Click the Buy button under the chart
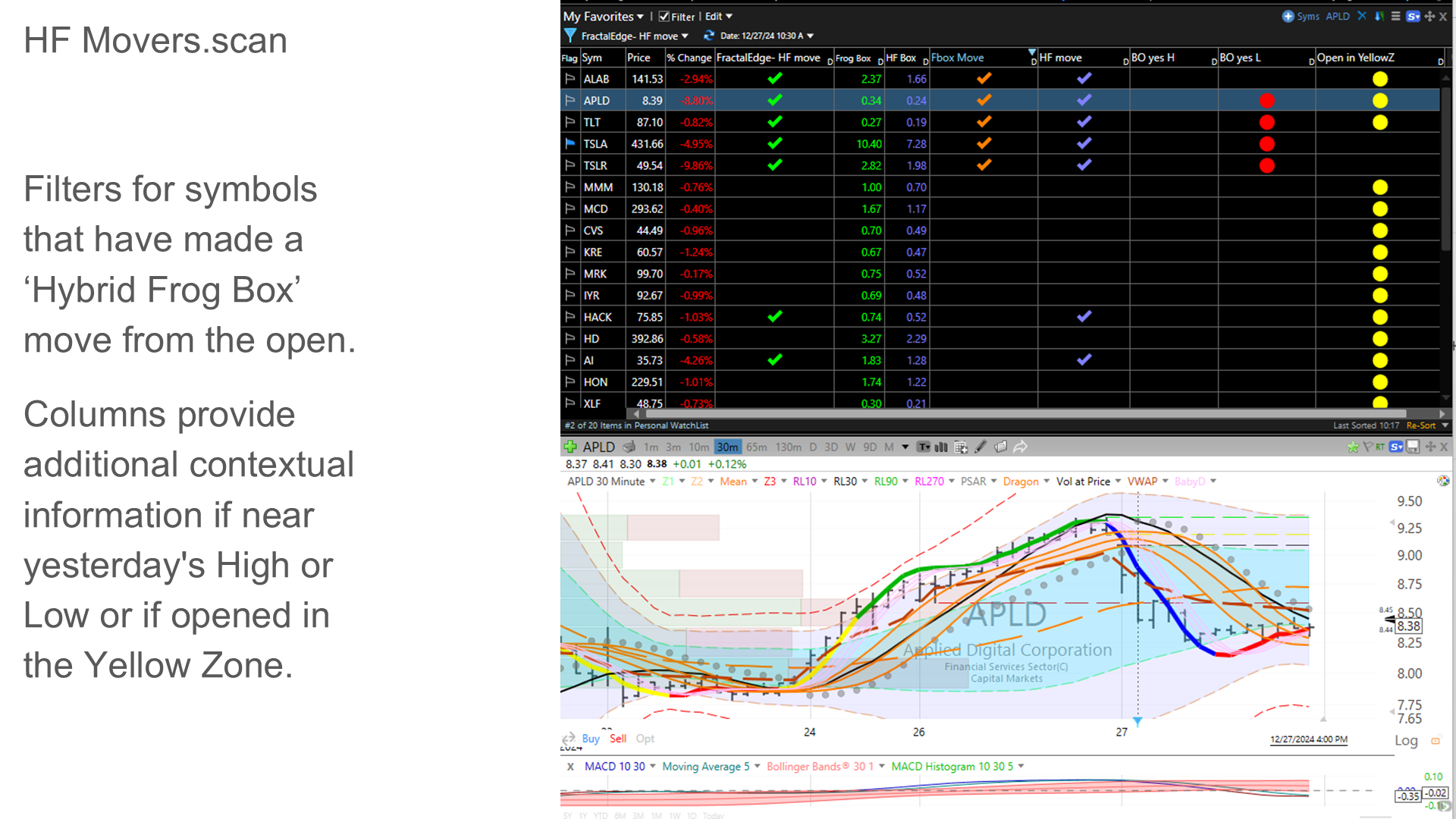This screenshot has width=1456, height=819. (591, 739)
